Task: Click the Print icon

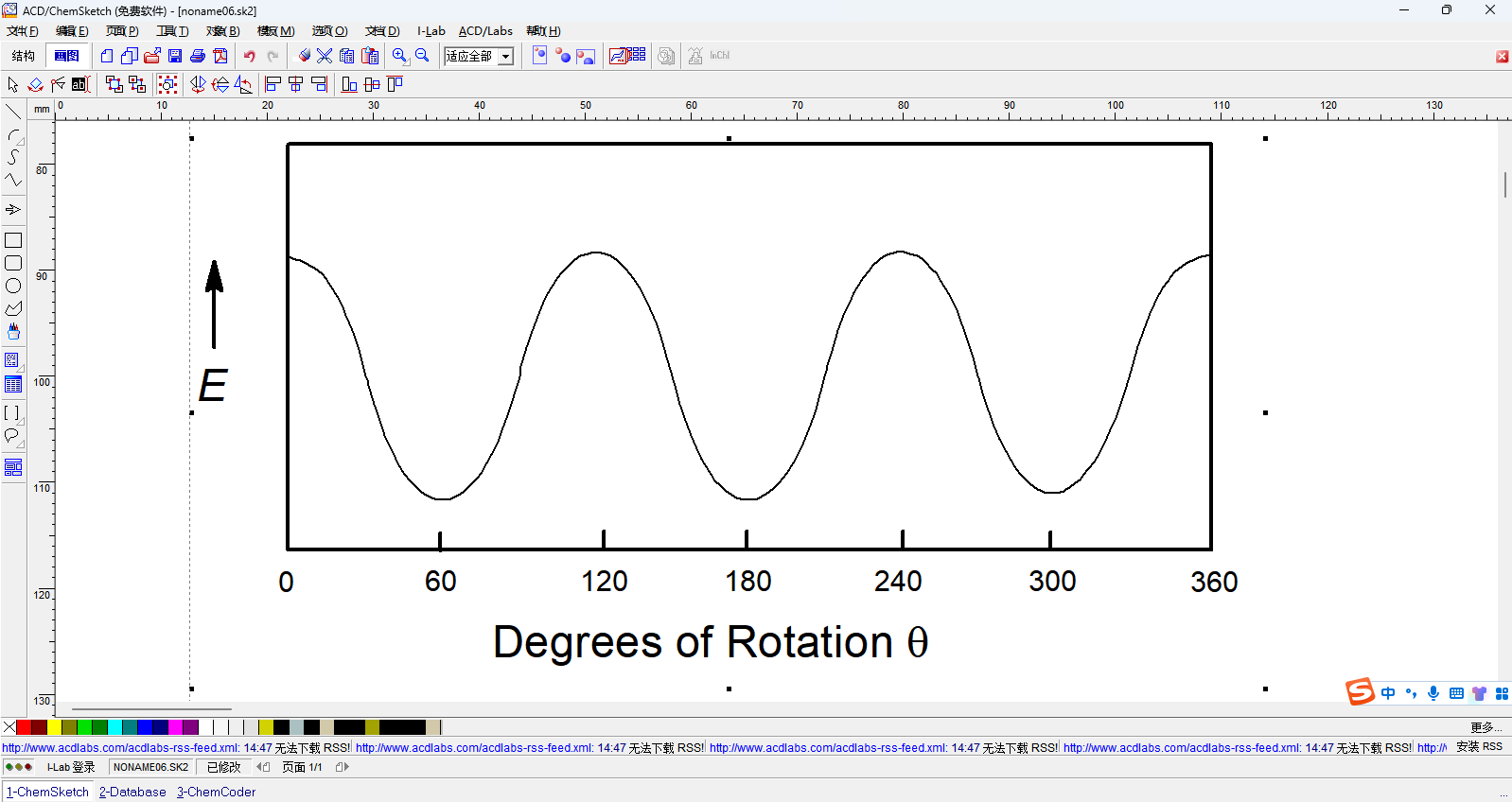Action: (198, 57)
